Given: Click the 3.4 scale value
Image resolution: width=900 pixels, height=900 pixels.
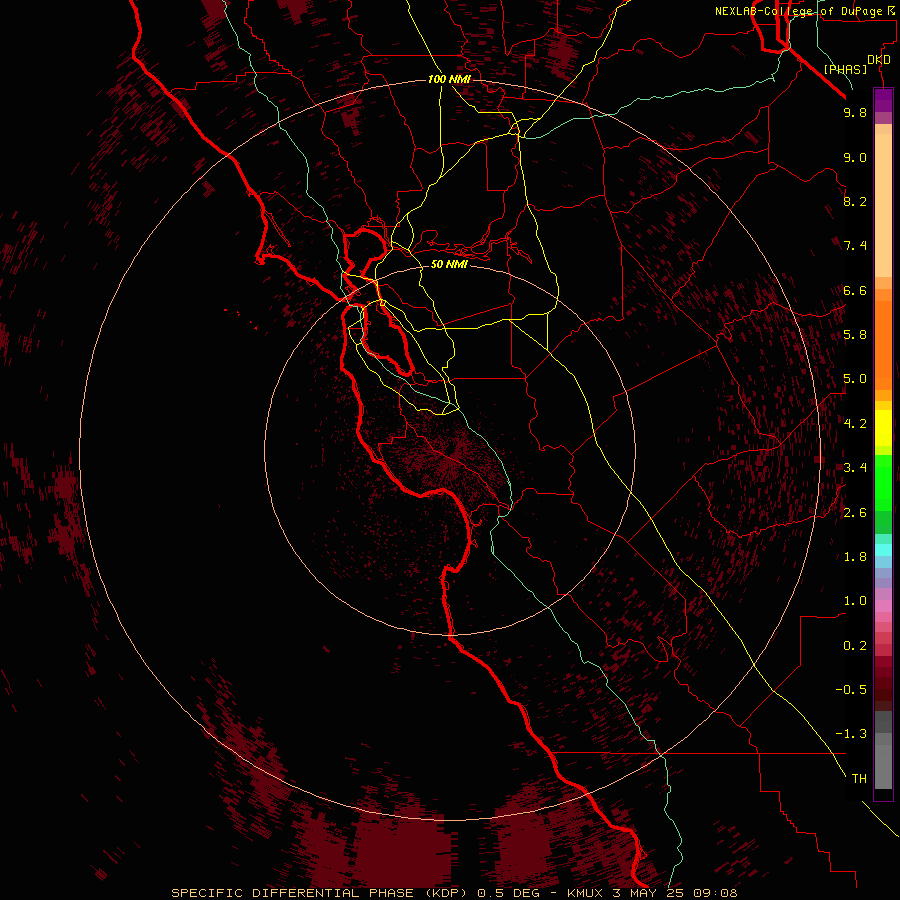Looking at the screenshot, I should 855,468.
